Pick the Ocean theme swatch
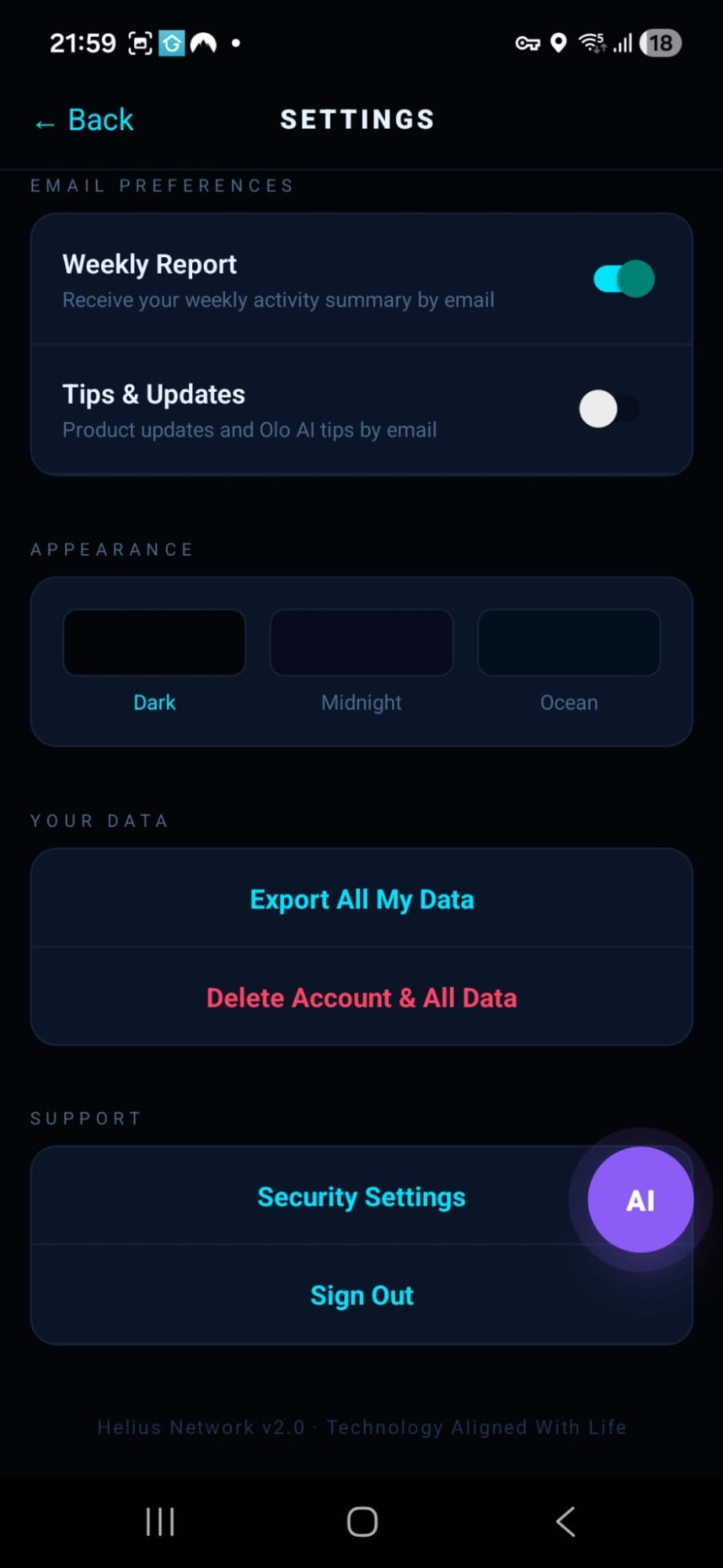The image size is (723, 1568). pos(569,642)
